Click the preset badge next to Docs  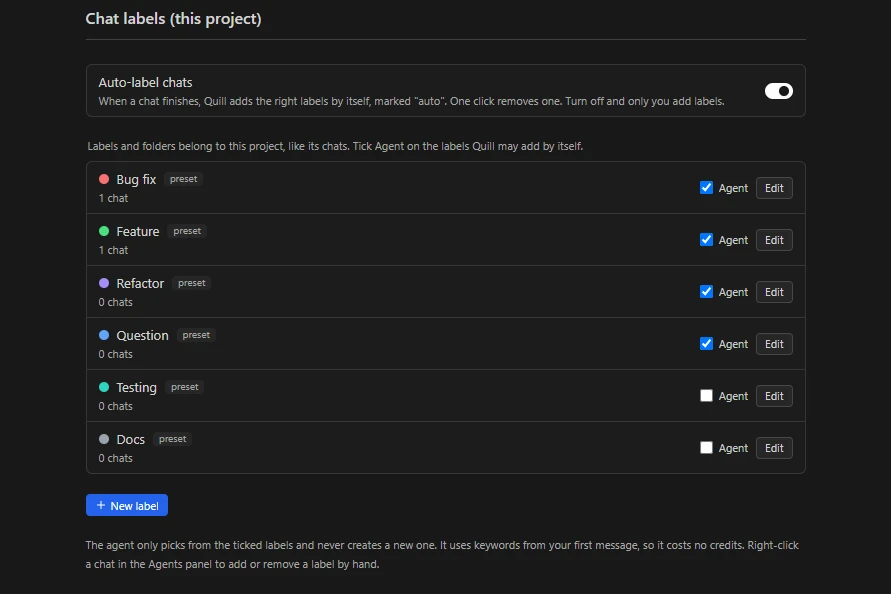[x=172, y=439]
